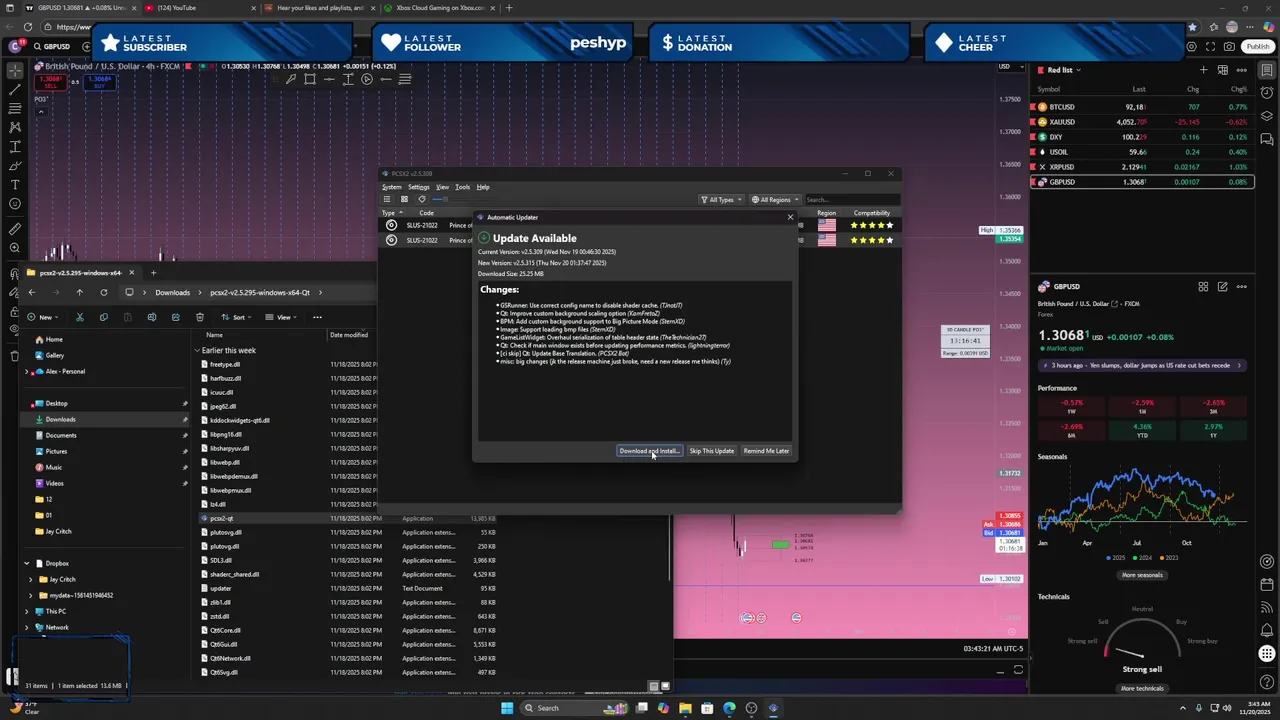Click Copy icon in Explorer toolbar
Image resolution: width=1280 pixels, height=720 pixels.
point(104,317)
